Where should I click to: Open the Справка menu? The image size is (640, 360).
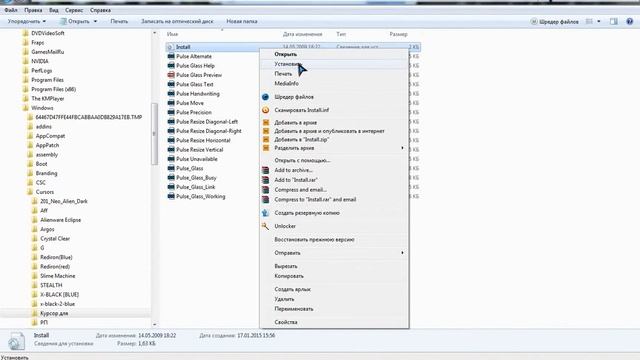tap(100, 10)
